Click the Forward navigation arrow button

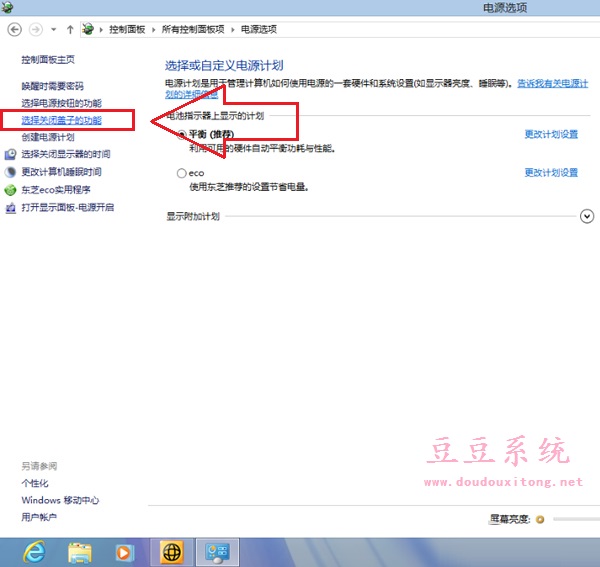38,30
